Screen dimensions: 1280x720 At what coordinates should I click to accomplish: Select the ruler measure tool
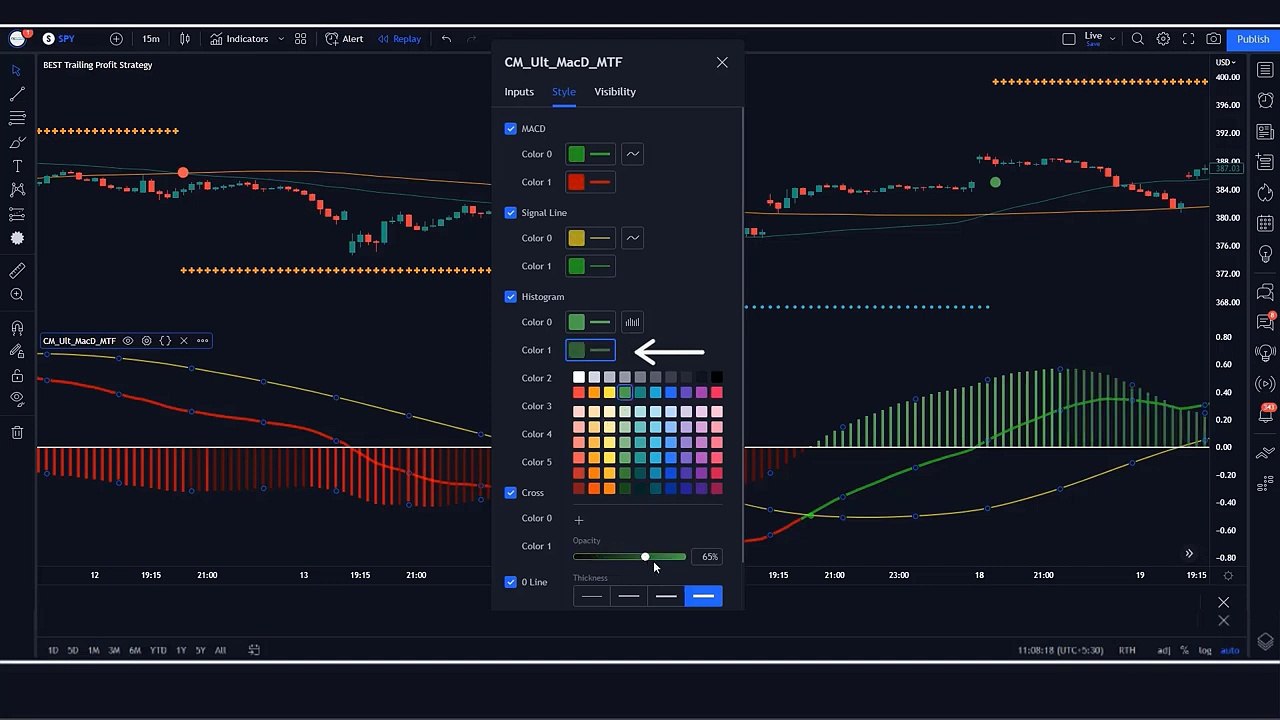pos(17,271)
